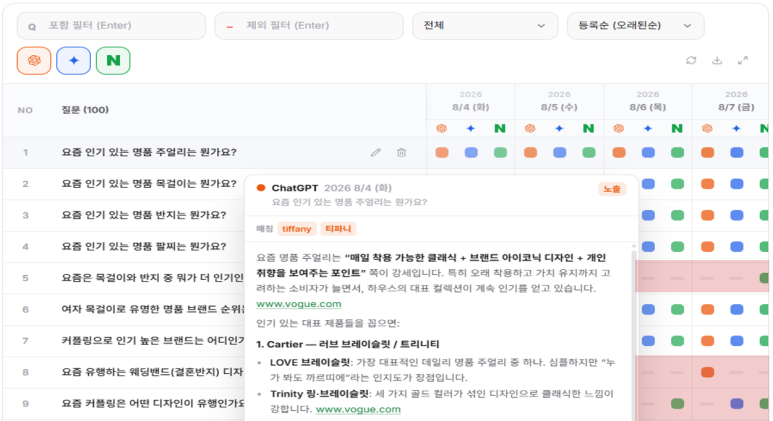773x421 pixels.
Task: Click row 1 Gemini blue cell for 8/7
Action: tap(737, 152)
